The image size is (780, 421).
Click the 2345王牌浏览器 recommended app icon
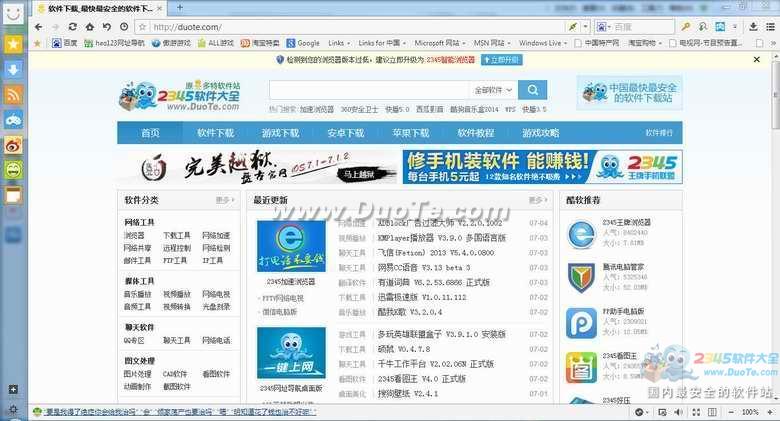[581, 233]
